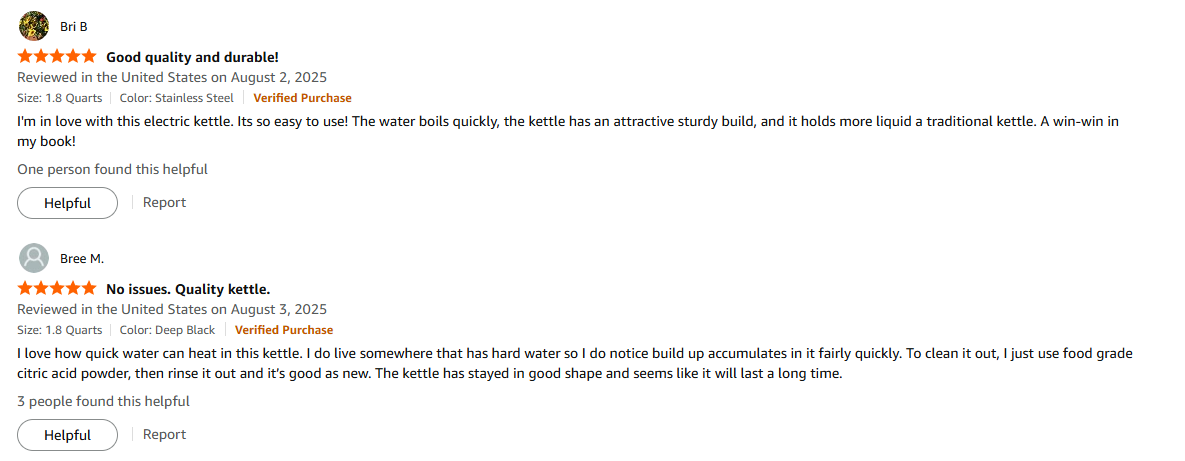Click Bree M.'s default gray avatar icon
Image resolution: width=1185 pixels, height=461 pixels.
pos(34,258)
